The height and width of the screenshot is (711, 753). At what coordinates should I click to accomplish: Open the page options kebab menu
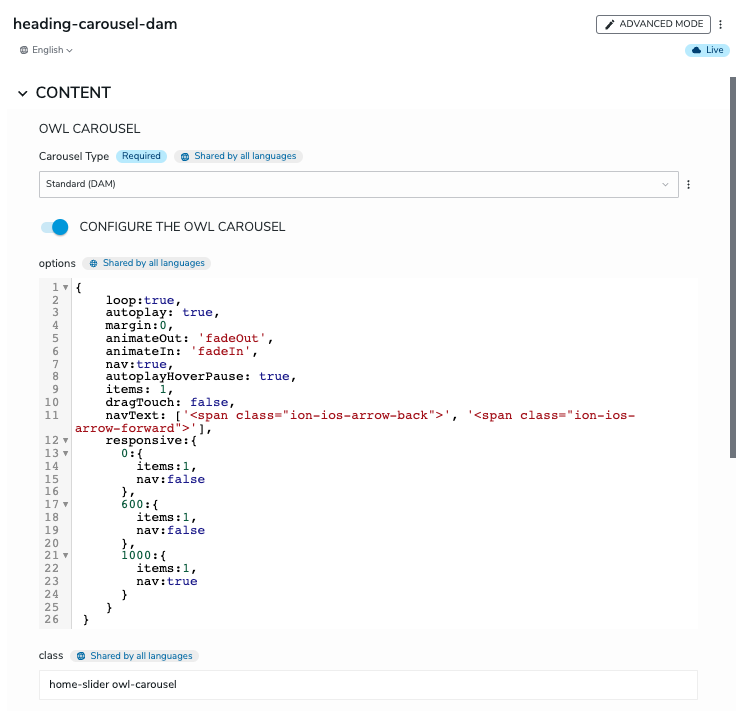[x=721, y=25]
